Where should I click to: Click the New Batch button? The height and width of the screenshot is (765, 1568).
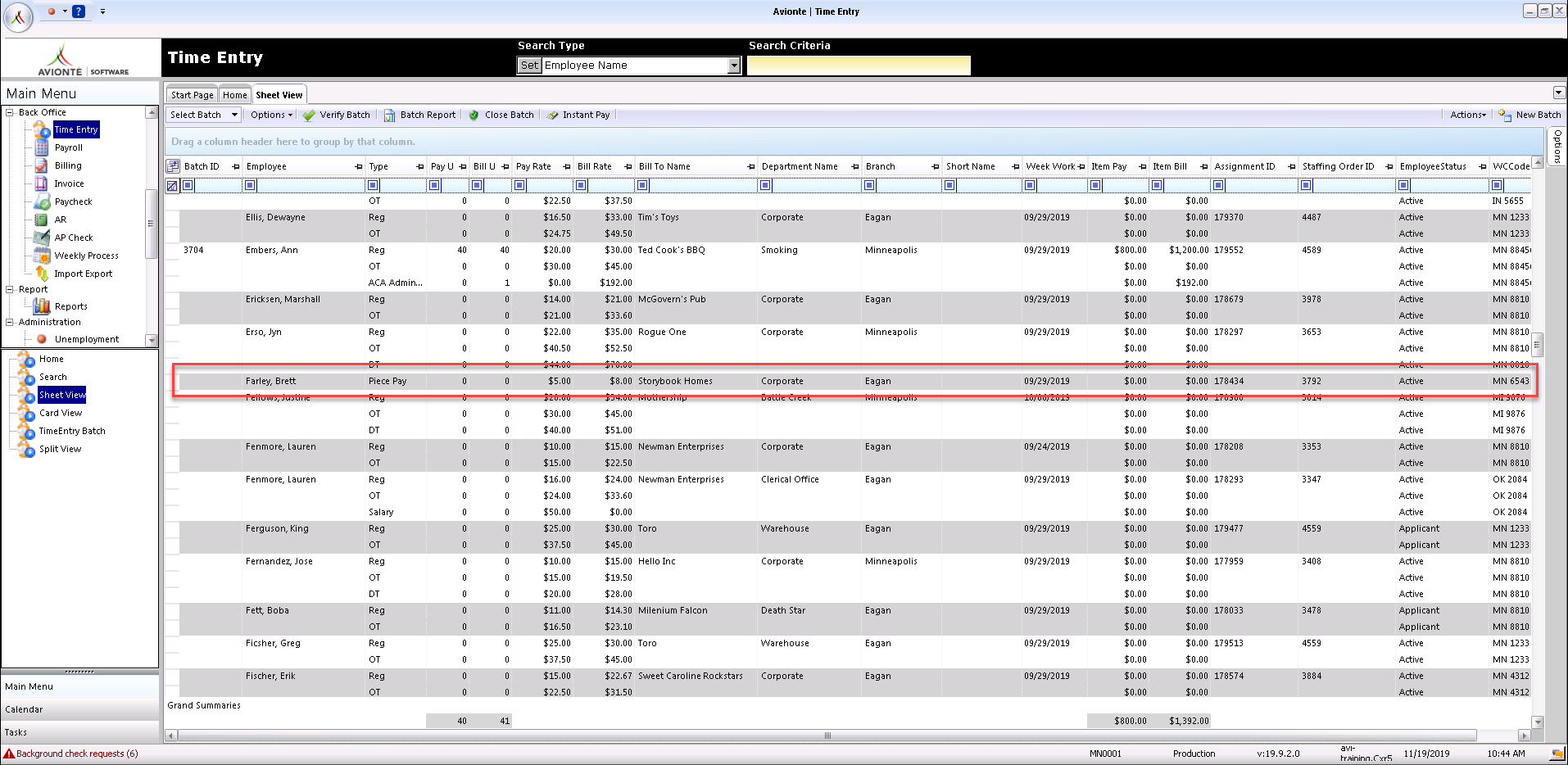pyautogui.click(x=1529, y=115)
